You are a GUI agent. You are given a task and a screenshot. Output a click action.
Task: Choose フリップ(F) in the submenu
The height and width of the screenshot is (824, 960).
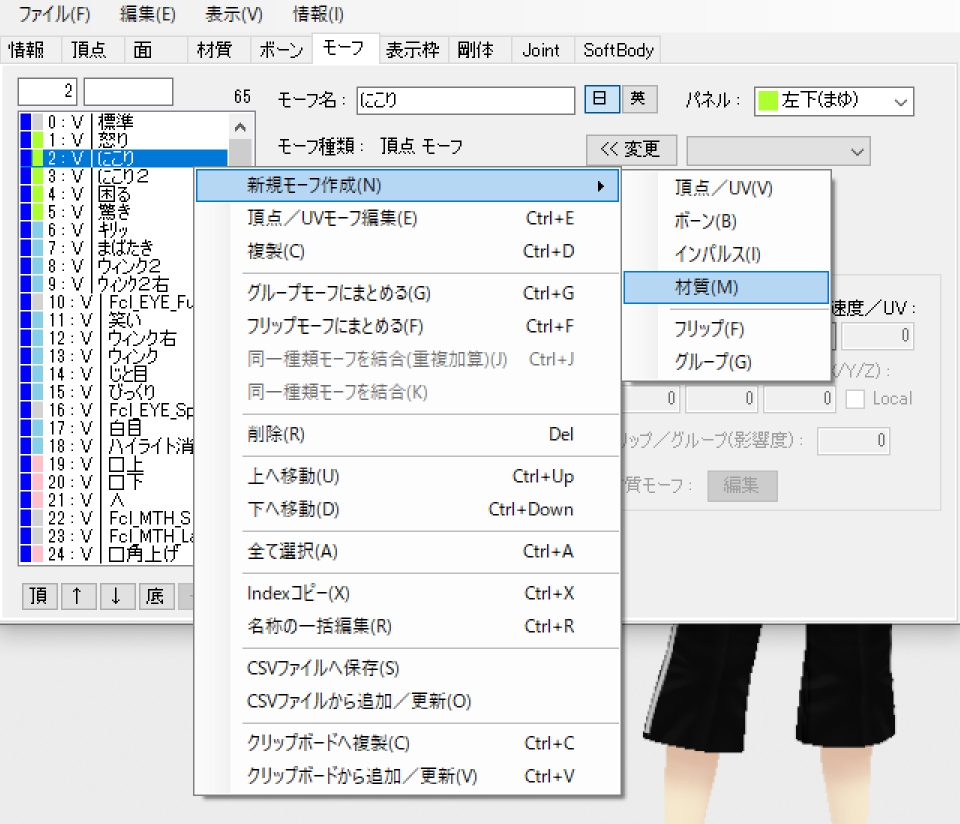click(726, 329)
